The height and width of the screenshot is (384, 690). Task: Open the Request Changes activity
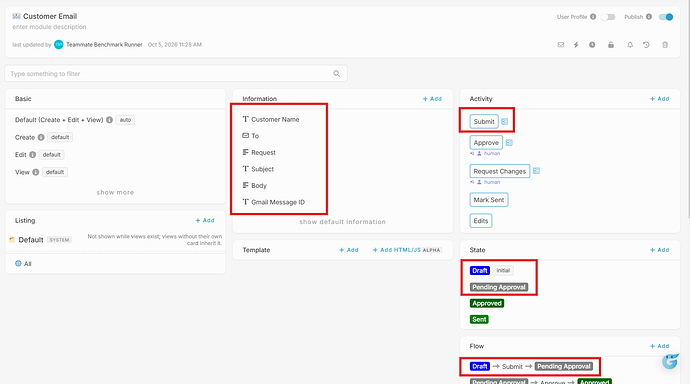click(499, 171)
